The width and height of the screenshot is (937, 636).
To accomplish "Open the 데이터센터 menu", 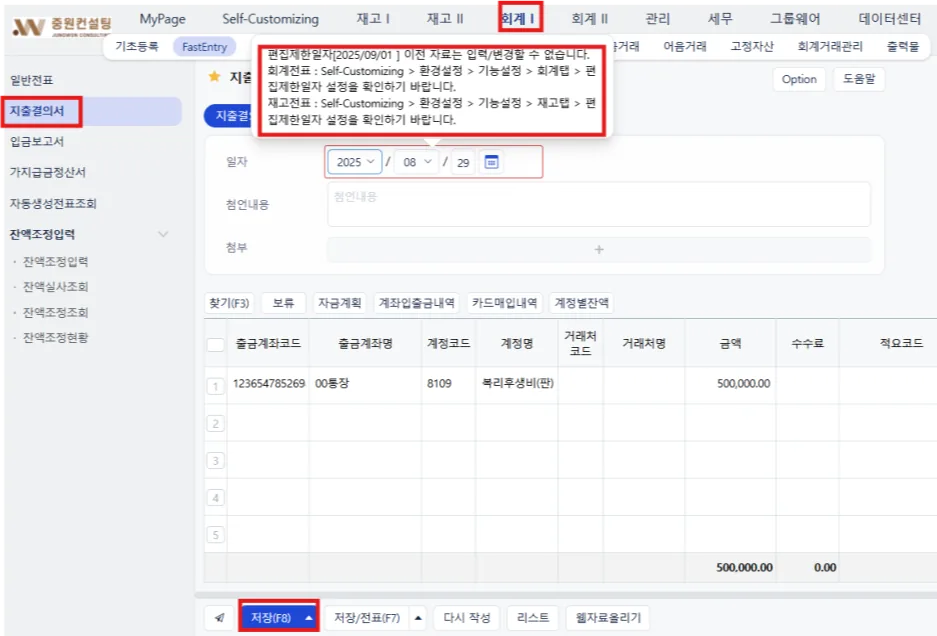I will [x=889, y=19].
